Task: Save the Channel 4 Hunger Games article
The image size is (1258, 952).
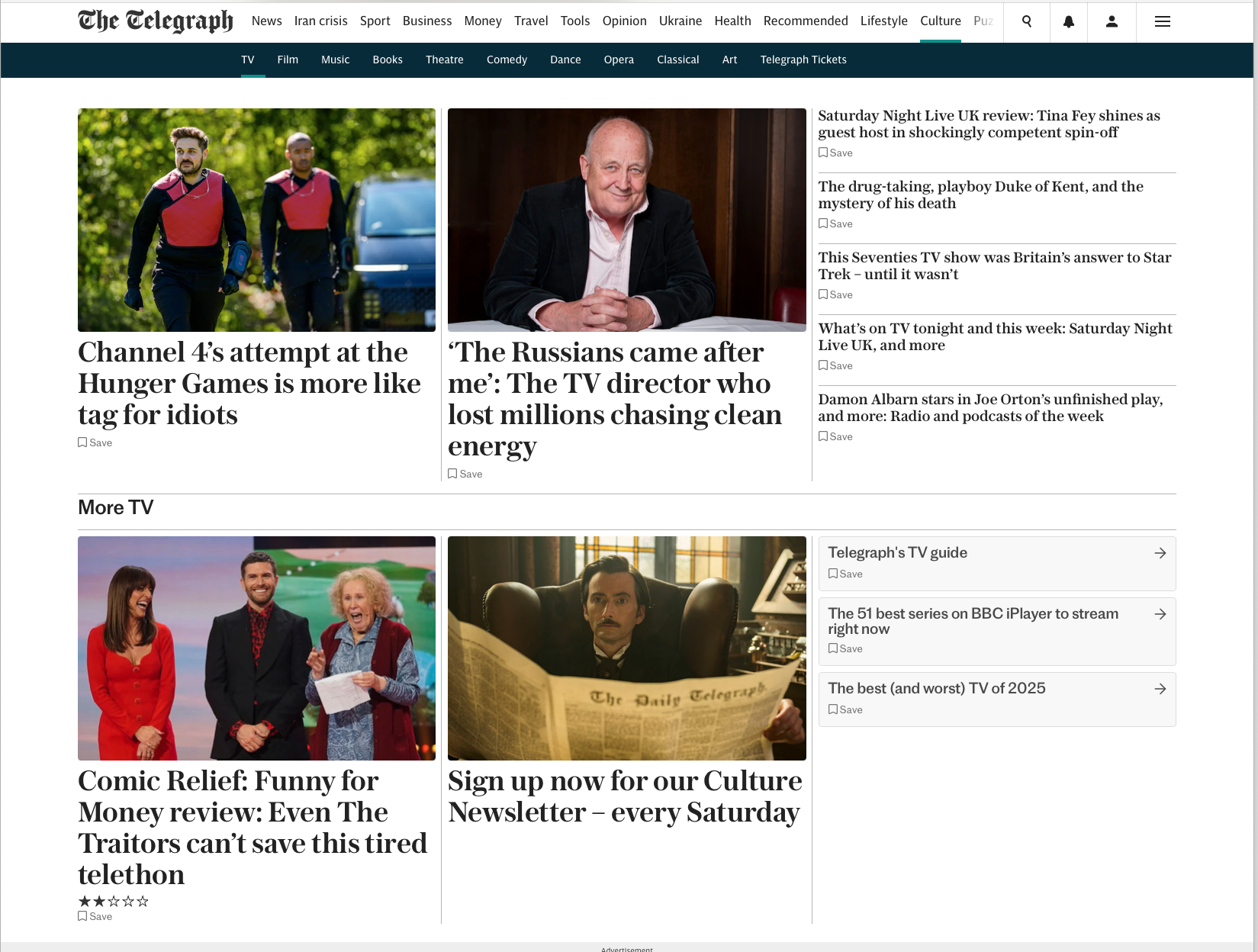Action: pyautogui.click(x=95, y=442)
